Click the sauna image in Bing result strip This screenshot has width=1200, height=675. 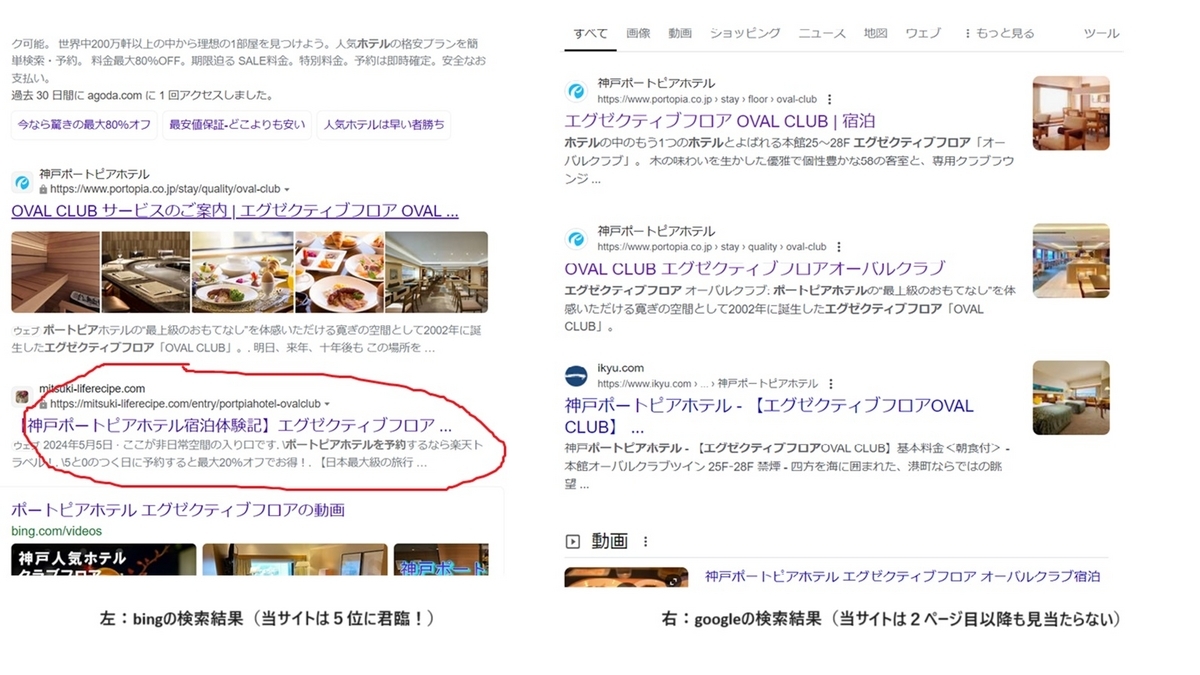(x=55, y=272)
